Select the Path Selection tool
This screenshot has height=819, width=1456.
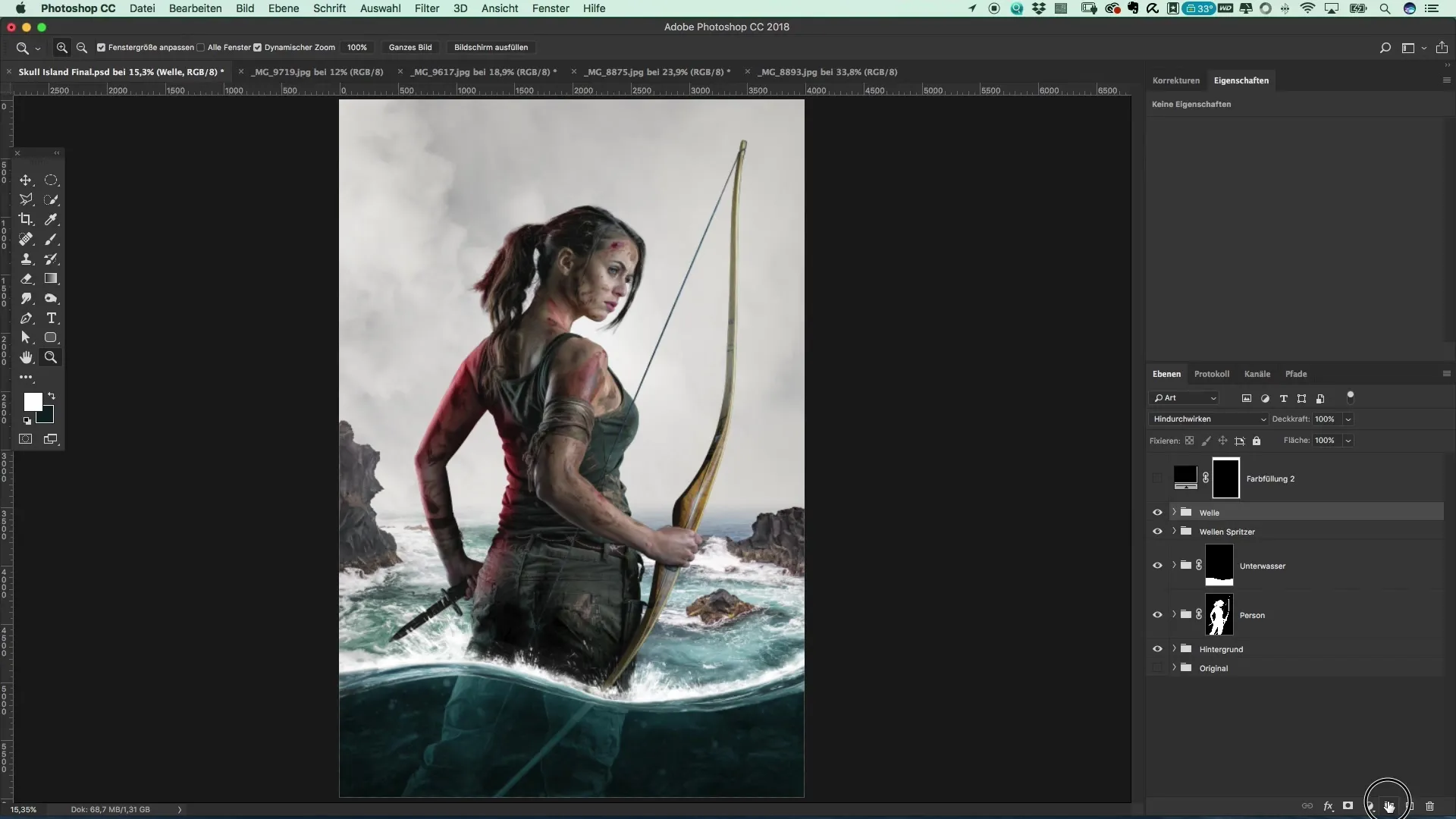[26, 338]
